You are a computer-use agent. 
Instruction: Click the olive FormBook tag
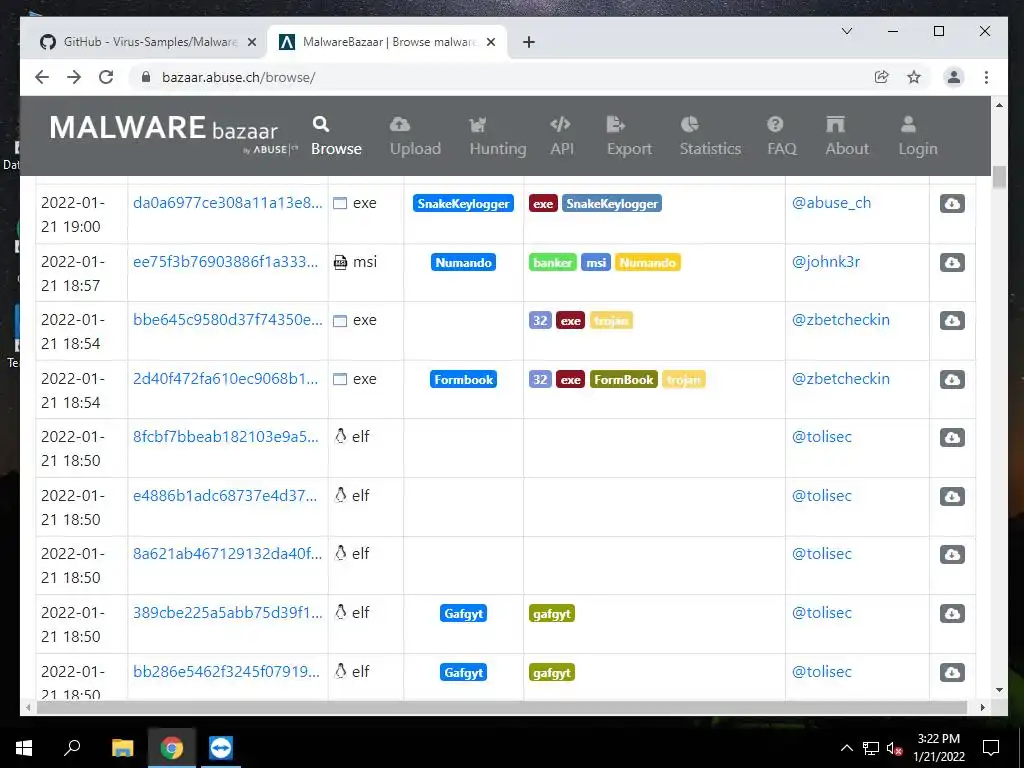click(x=624, y=379)
